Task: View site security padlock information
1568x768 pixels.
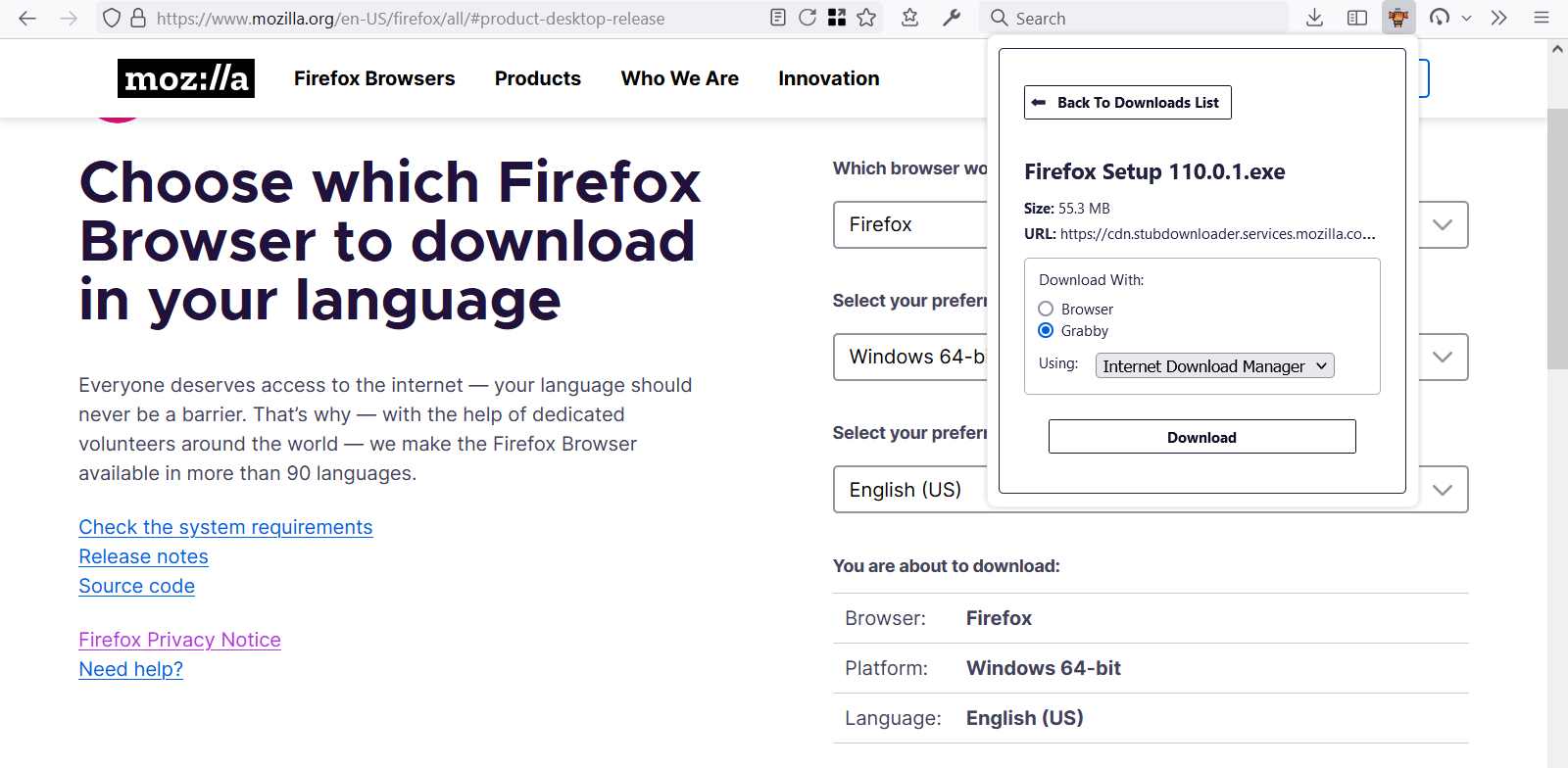Action: click(138, 18)
